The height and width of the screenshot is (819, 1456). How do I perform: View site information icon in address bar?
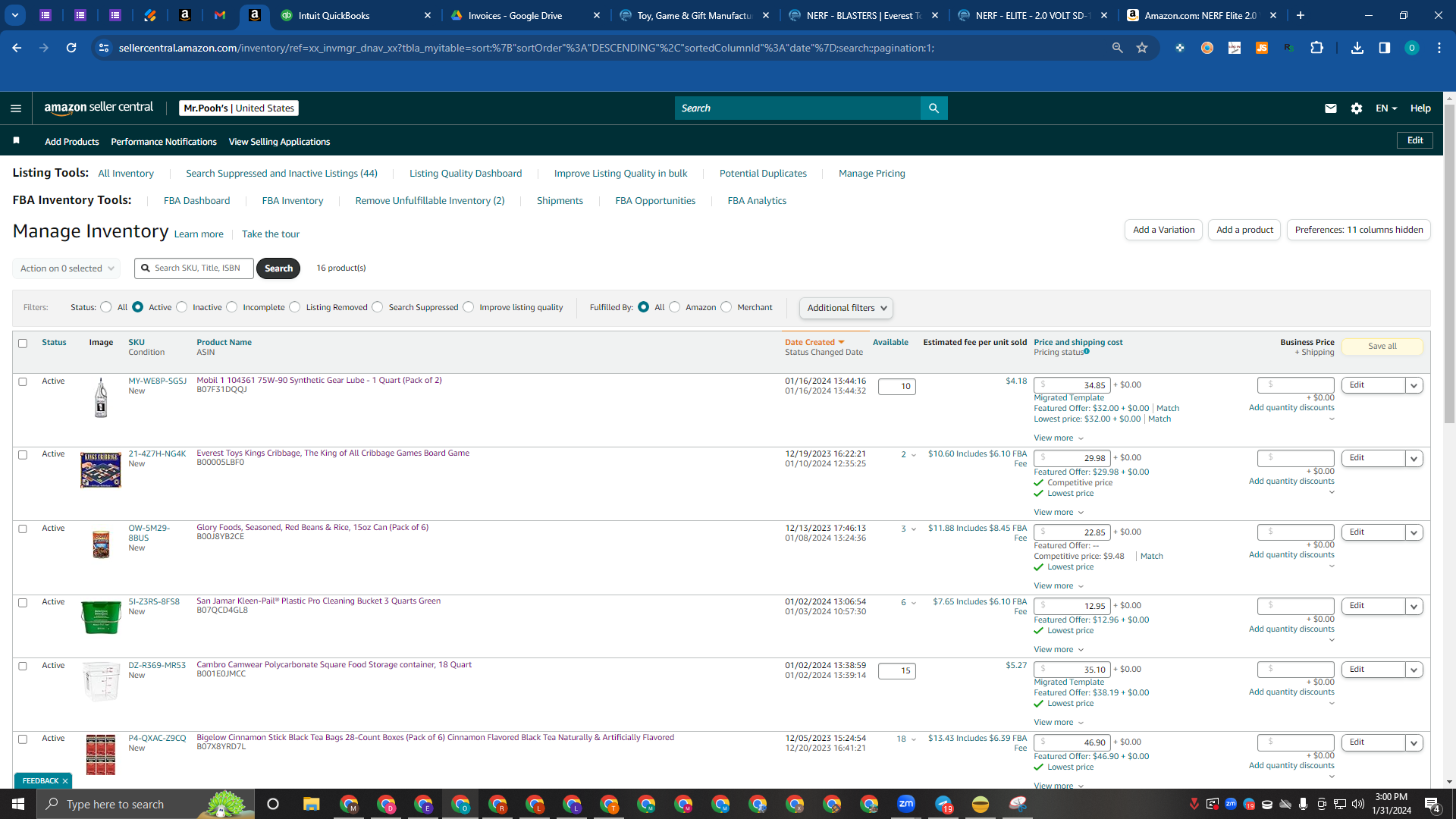click(x=104, y=48)
